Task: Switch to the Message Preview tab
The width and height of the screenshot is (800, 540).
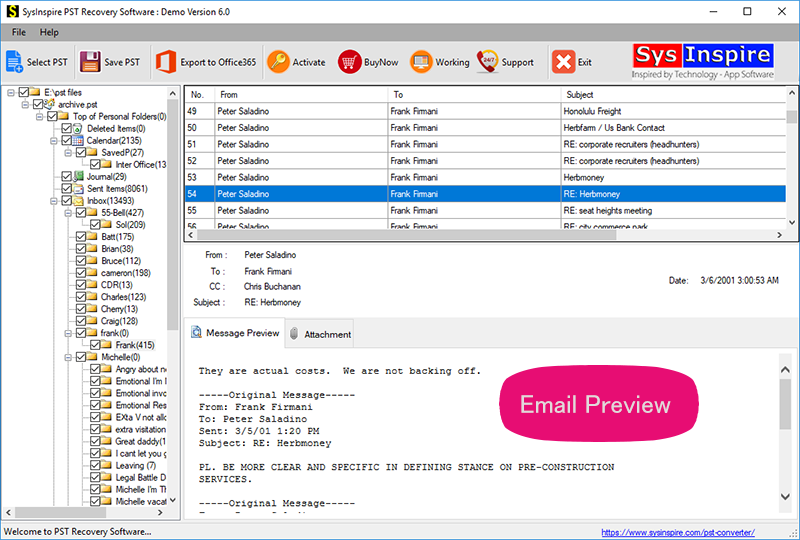Action: tap(235, 333)
